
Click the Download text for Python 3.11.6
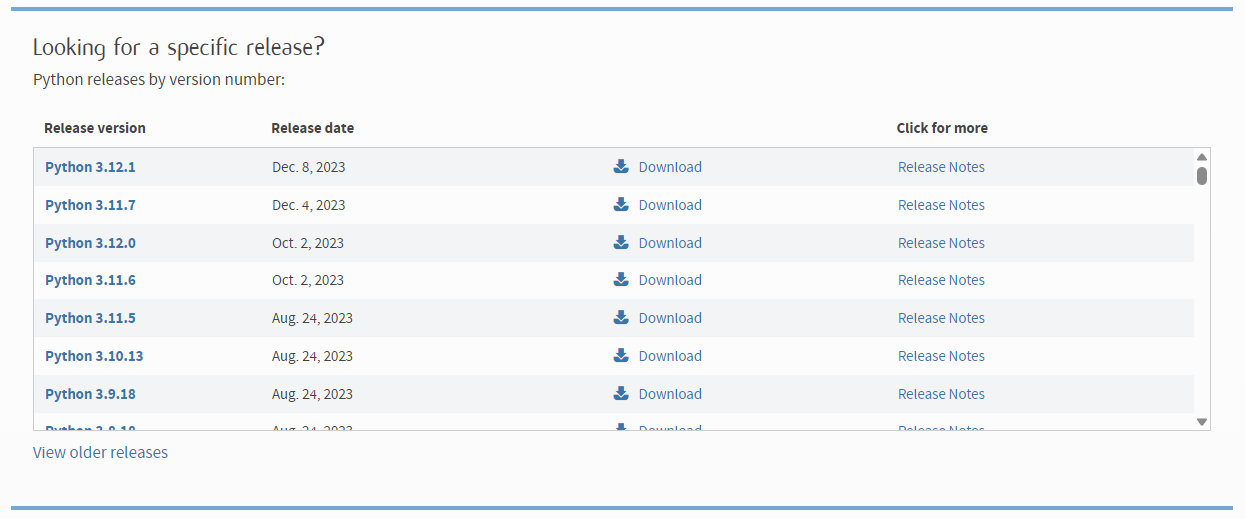pyautogui.click(x=670, y=280)
